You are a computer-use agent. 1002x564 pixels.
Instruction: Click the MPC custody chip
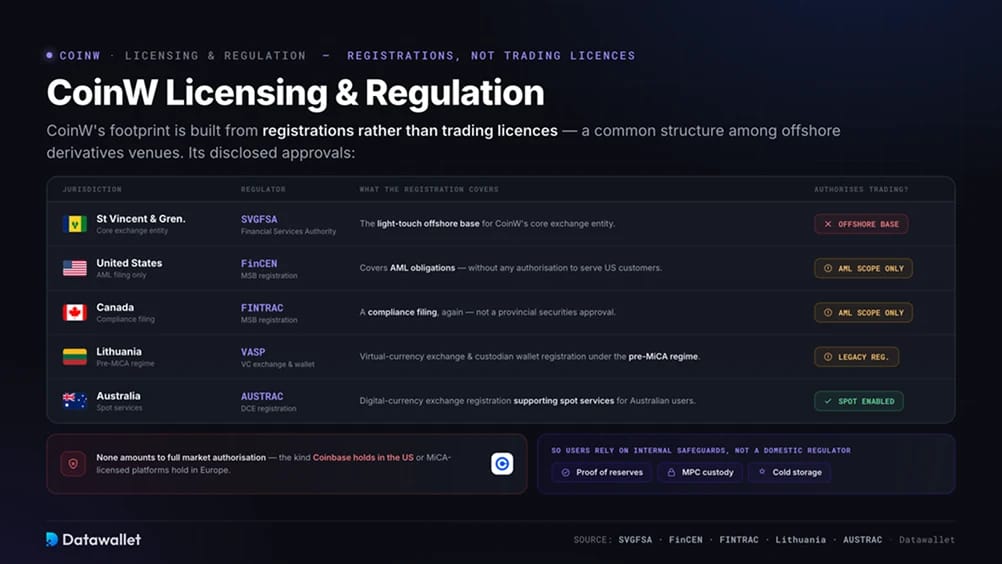700,472
